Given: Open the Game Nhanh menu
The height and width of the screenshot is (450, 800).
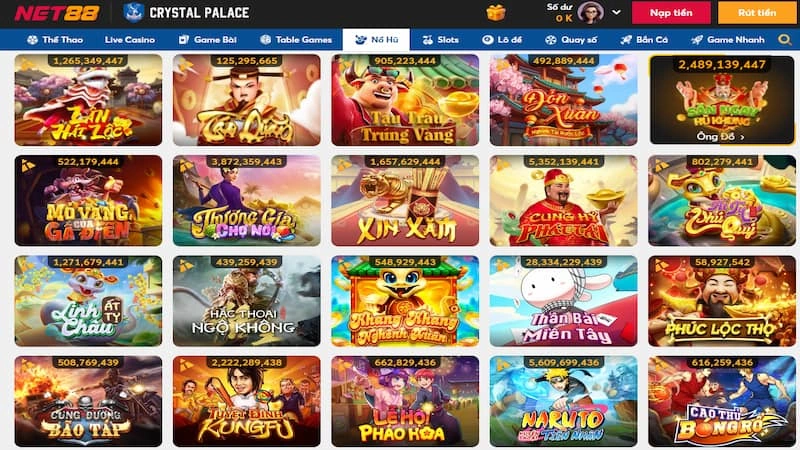Looking at the screenshot, I should [728, 40].
